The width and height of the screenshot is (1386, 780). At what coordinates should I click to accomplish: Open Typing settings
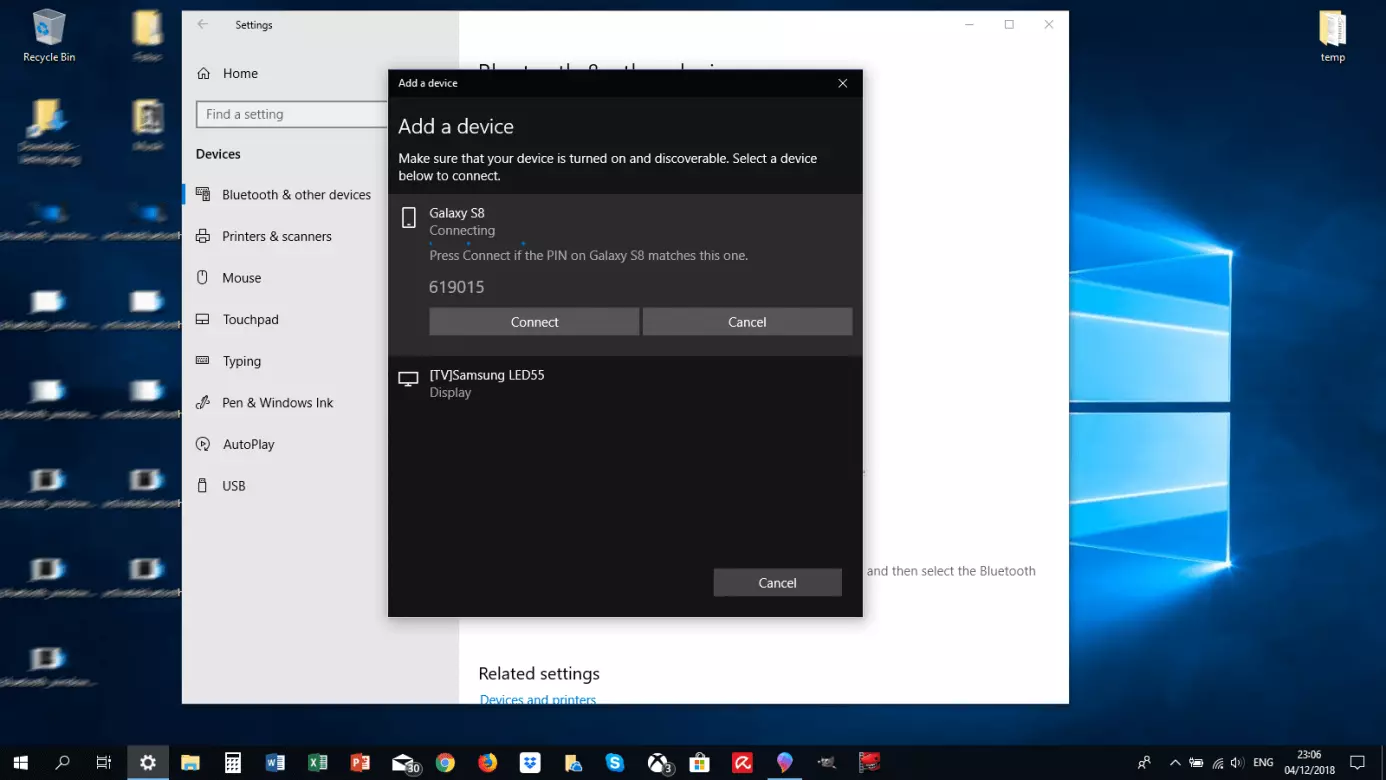tap(241, 361)
